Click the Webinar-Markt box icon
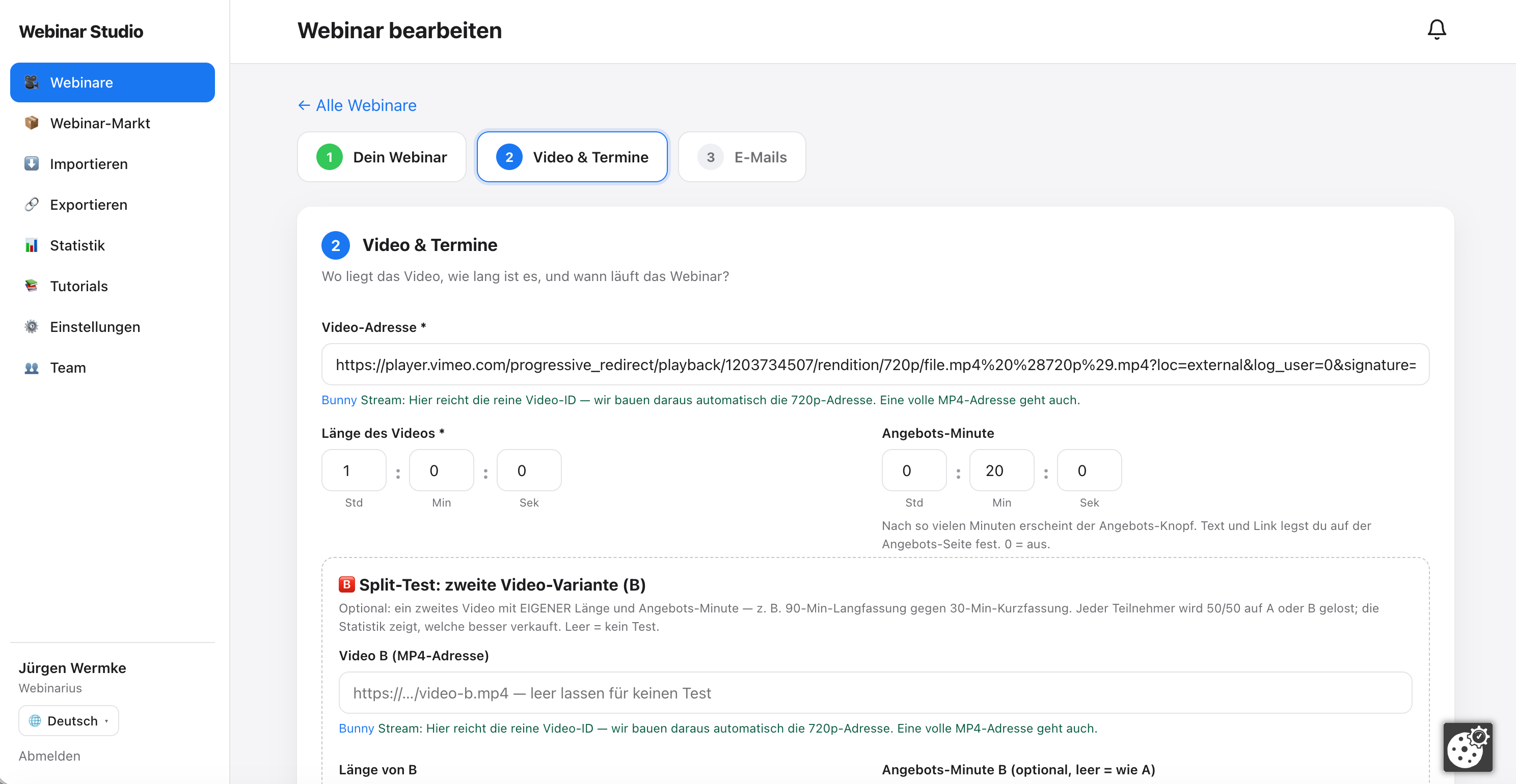The width and height of the screenshot is (1516, 784). pyautogui.click(x=32, y=123)
